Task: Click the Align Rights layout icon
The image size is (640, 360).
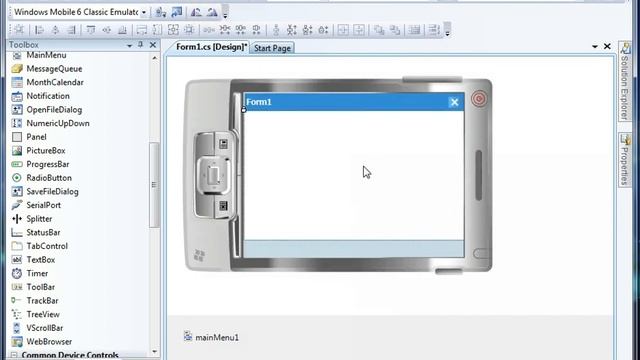Action: 72,30
